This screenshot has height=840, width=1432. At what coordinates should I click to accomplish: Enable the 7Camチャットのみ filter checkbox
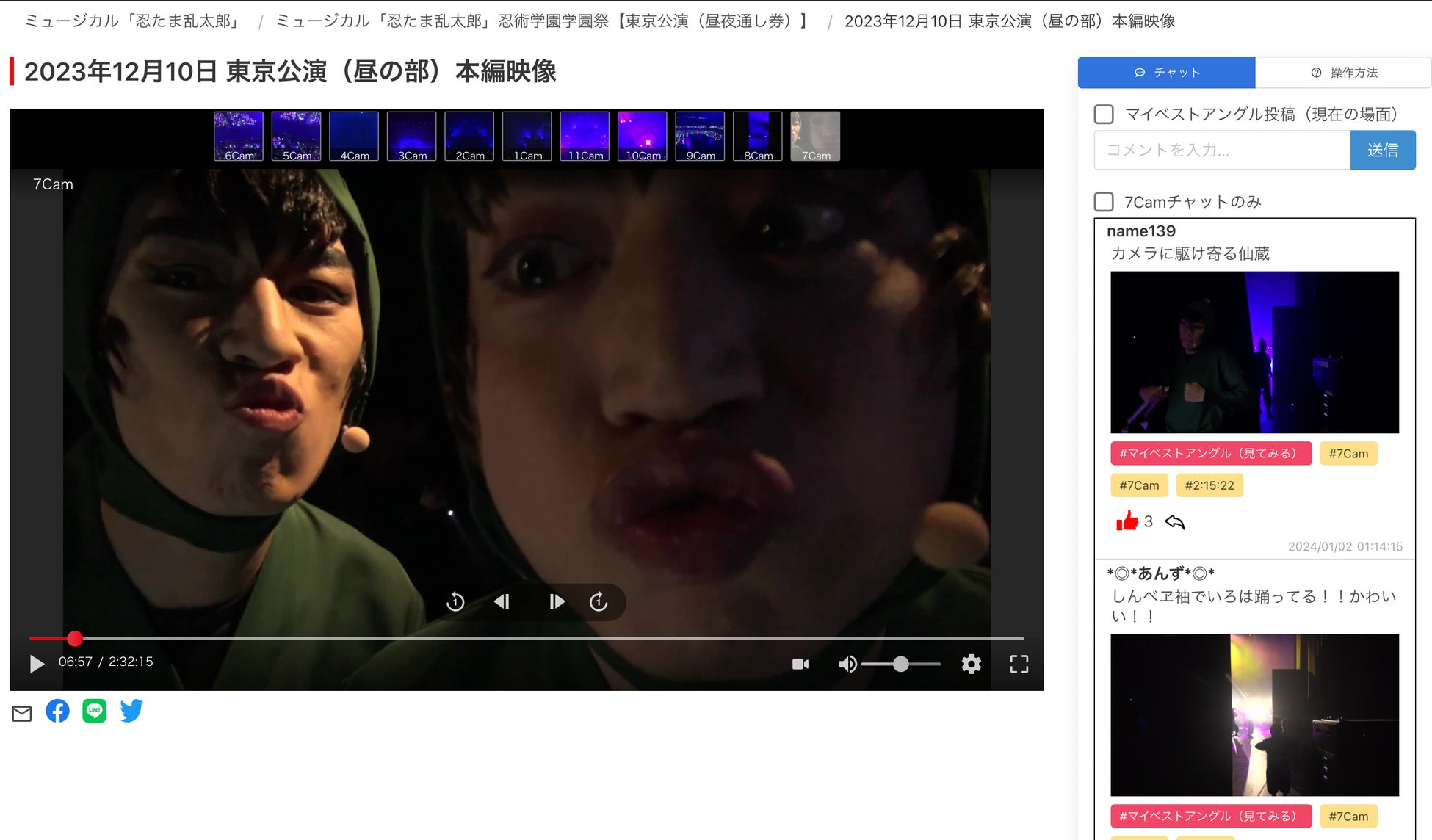[1104, 202]
